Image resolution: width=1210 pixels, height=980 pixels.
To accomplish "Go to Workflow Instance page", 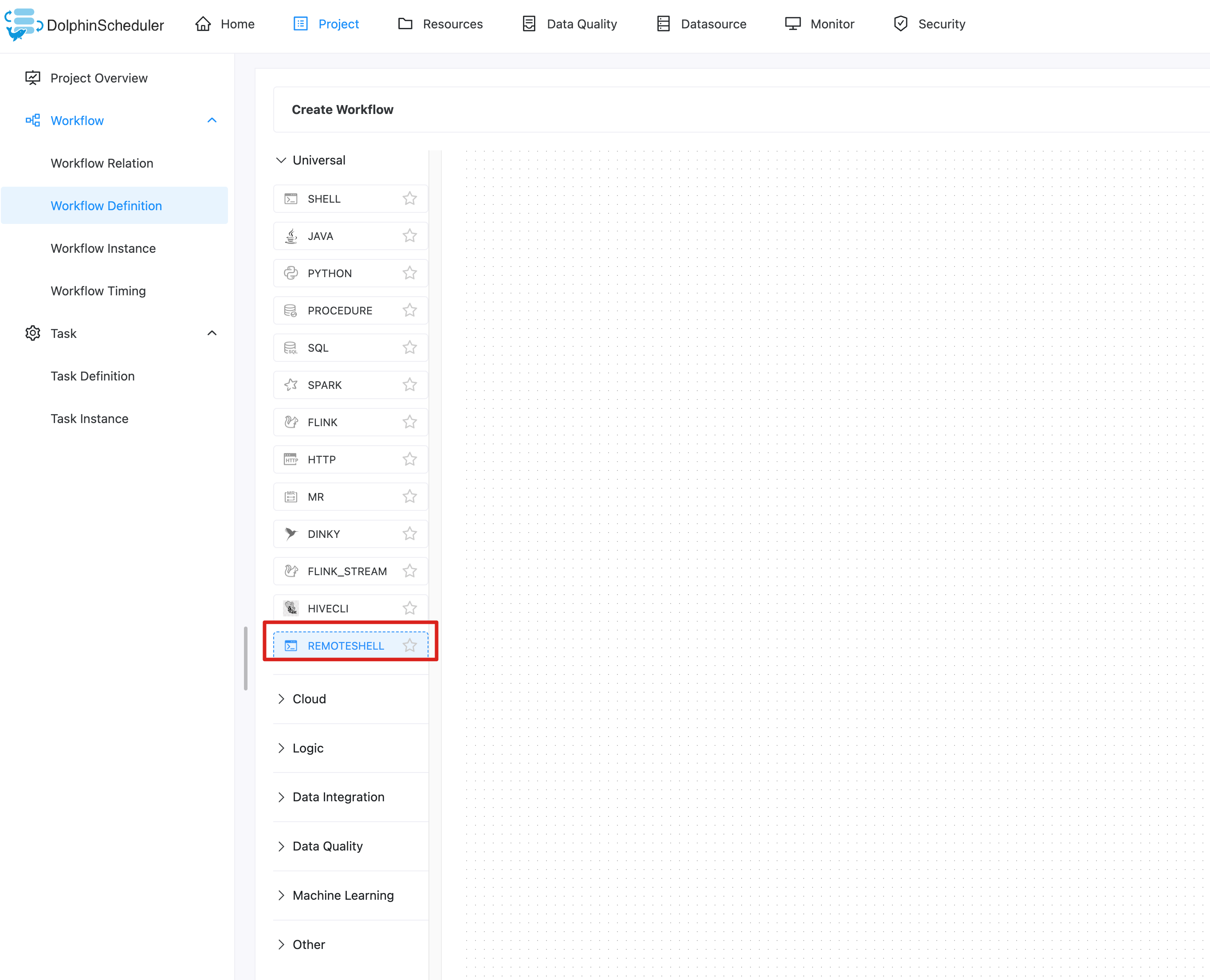I will pos(103,248).
